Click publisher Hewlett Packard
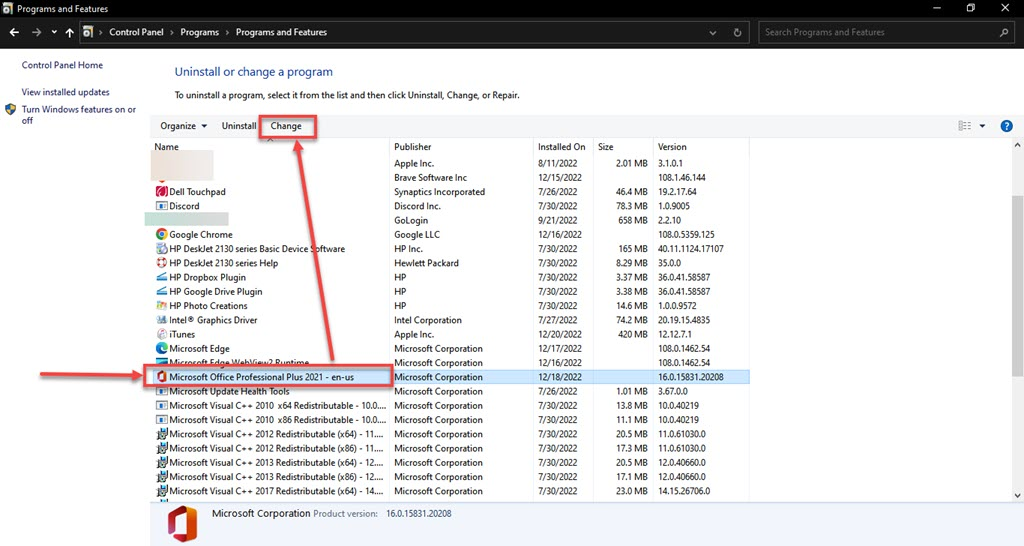 [426, 263]
